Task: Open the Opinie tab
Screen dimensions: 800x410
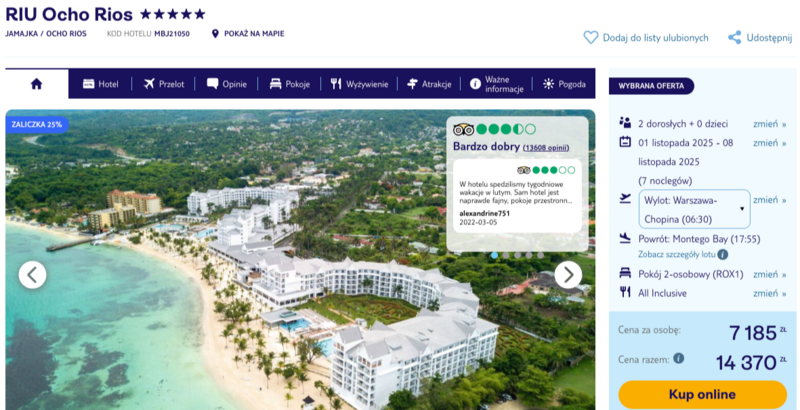Action: (x=227, y=84)
